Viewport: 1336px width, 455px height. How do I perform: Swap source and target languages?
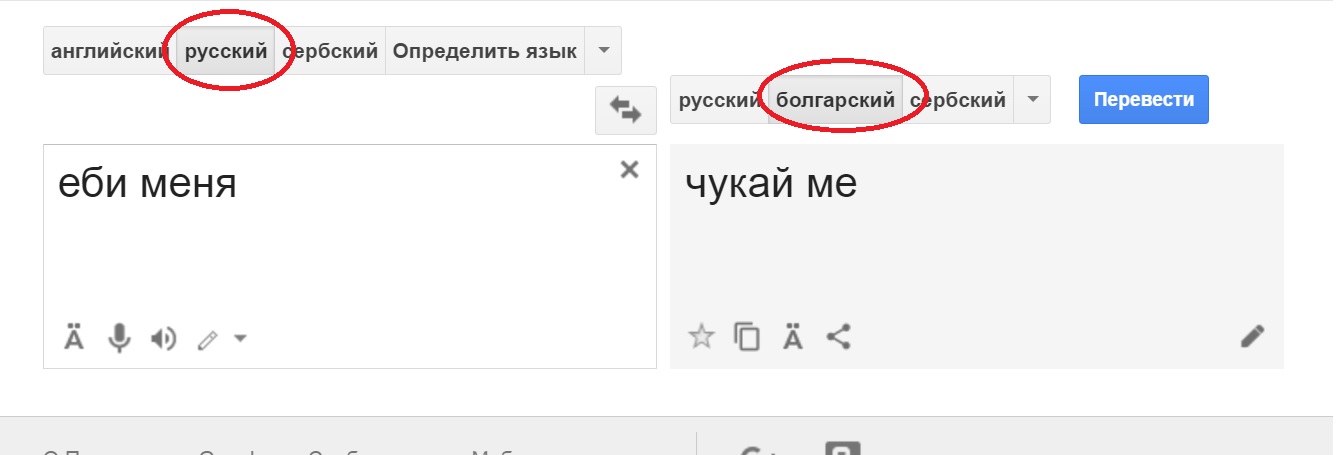pyautogui.click(x=625, y=110)
